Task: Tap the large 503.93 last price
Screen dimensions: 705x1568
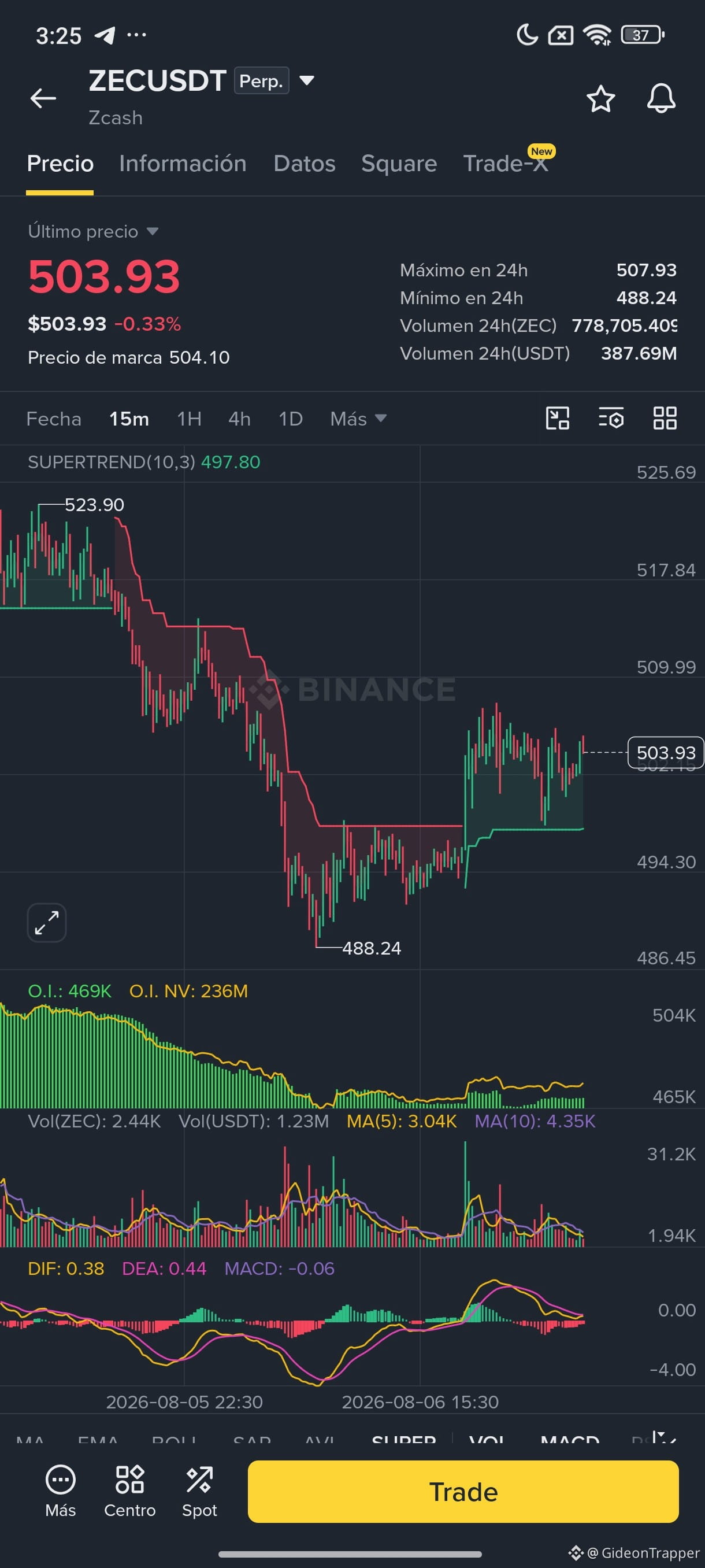Action: (104, 277)
